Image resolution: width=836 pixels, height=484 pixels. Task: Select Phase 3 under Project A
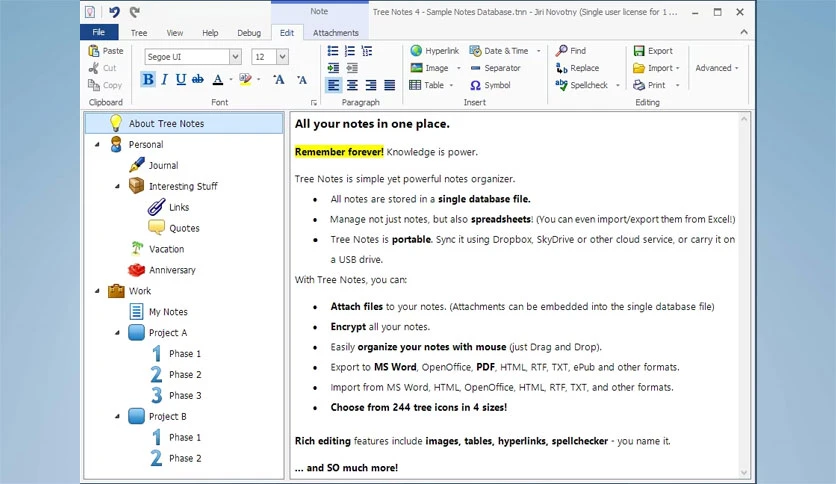pos(185,396)
